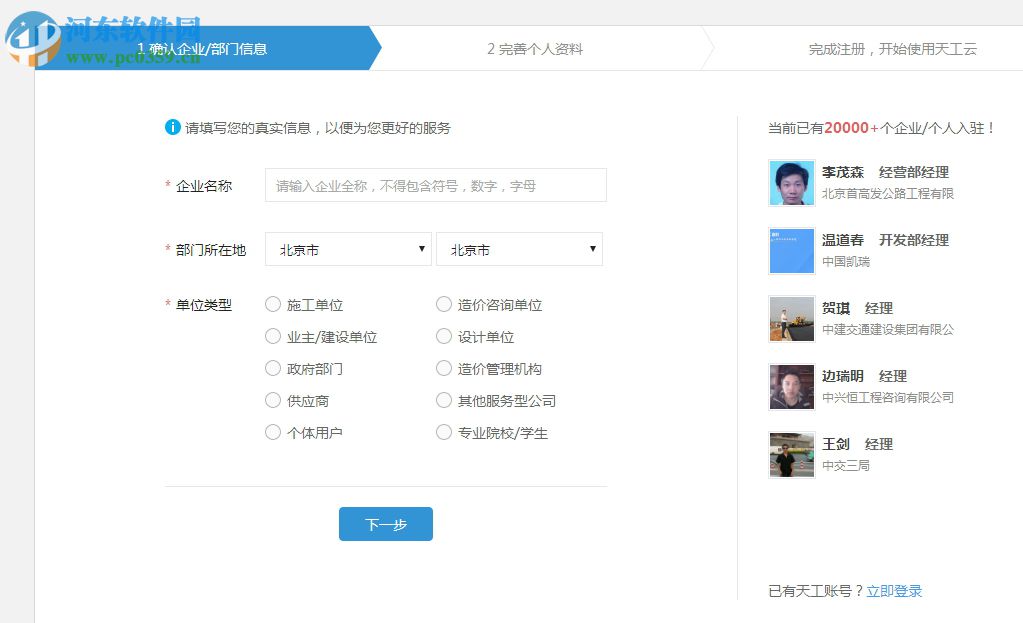Click the 企业名称 input field

tap(435, 185)
